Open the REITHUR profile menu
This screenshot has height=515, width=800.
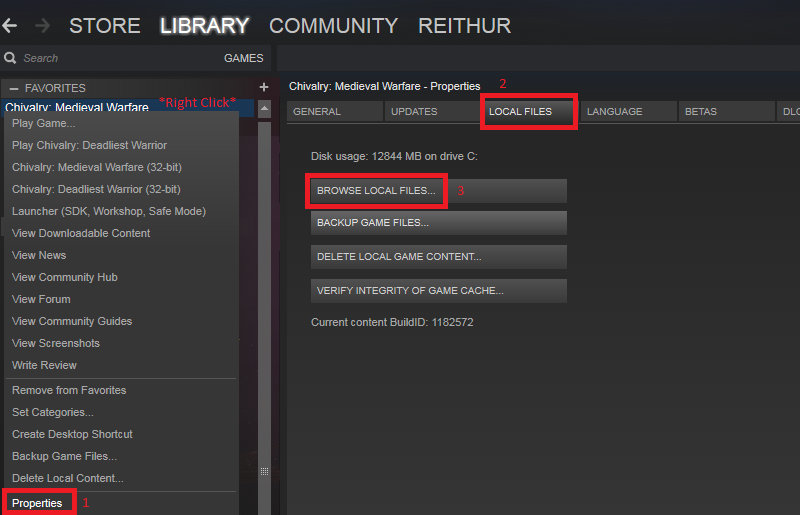point(464,26)
